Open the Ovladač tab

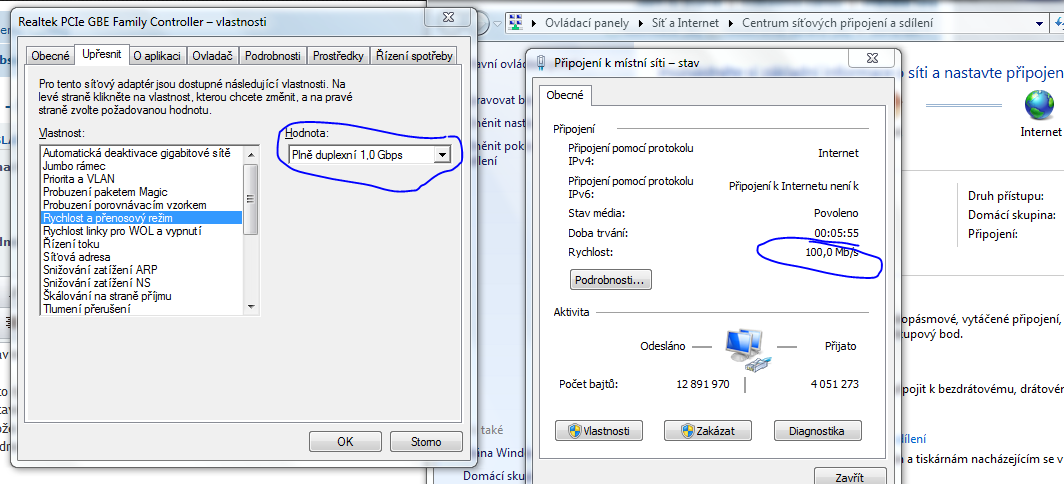tap(212, 56)
